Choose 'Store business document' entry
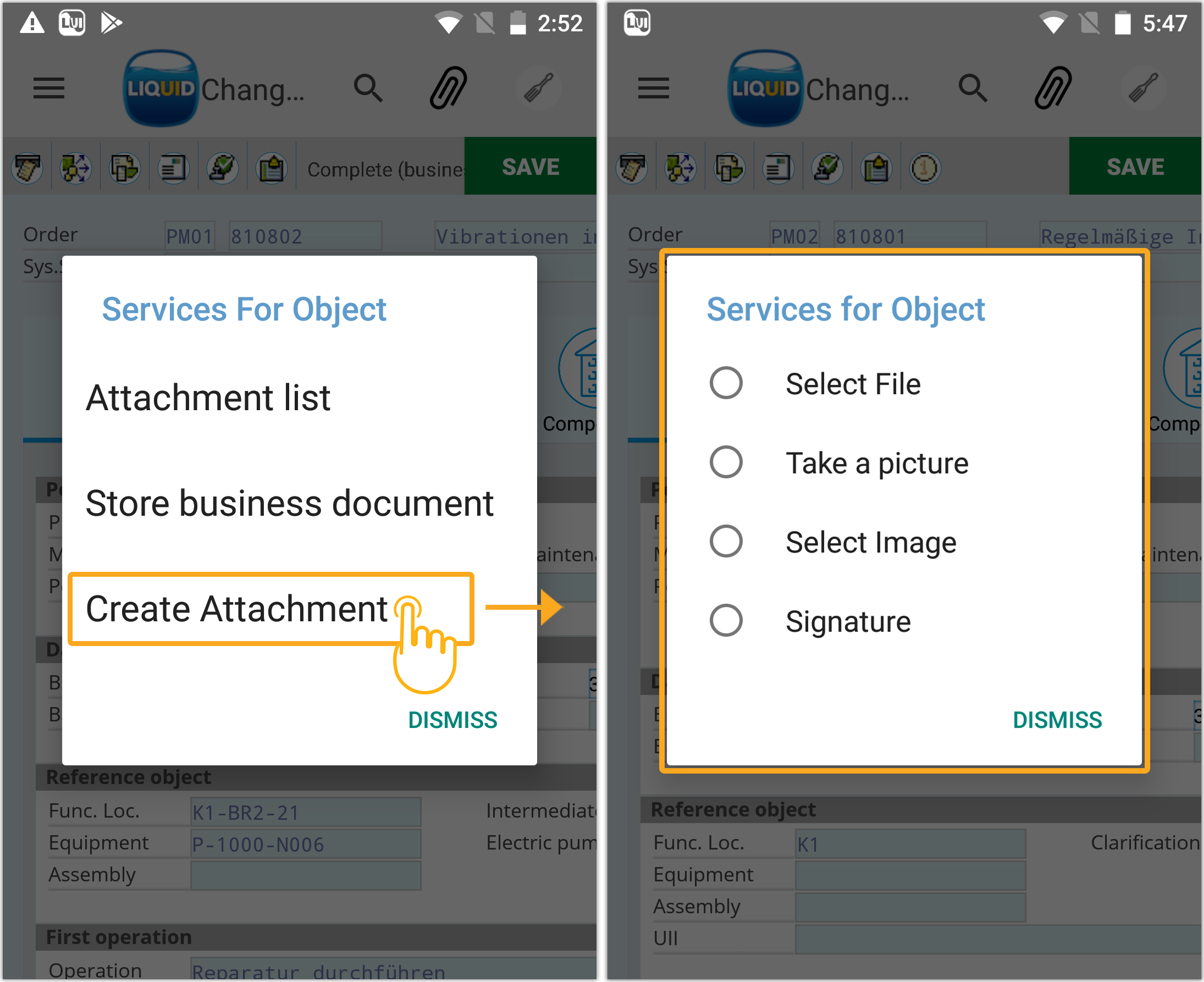The height and width of the screenshot is (982, 1204). [290, 503]
